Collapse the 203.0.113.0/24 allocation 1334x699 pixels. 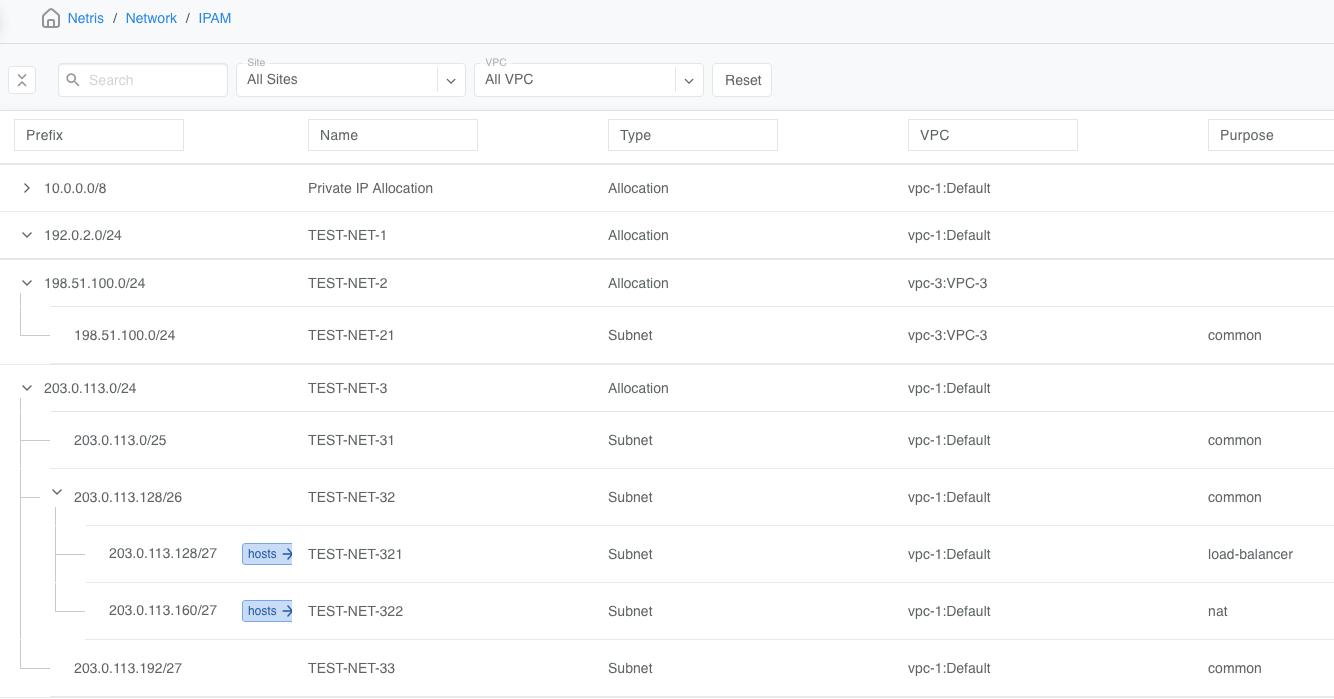click(26, 387)
